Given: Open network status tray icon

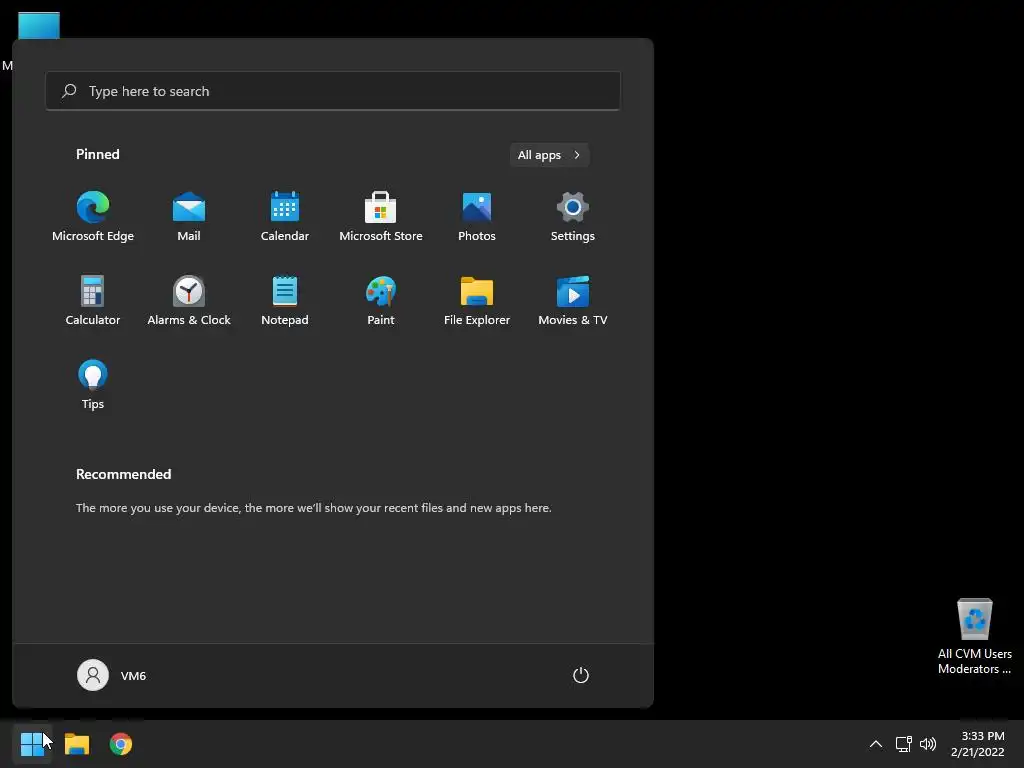Looking at the screenshot, I should pos(903,744).
